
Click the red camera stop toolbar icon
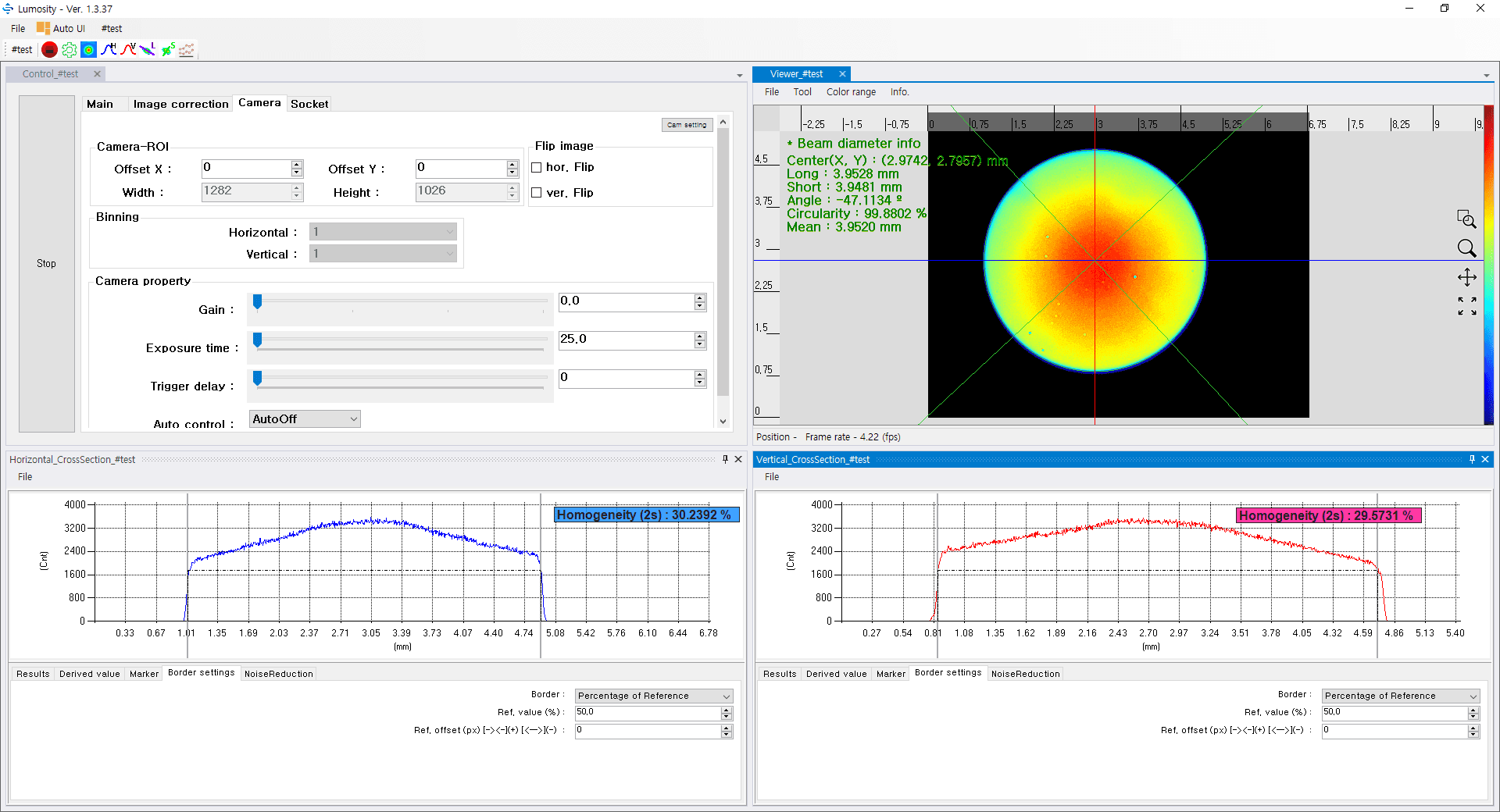click(x=49, y=50)
